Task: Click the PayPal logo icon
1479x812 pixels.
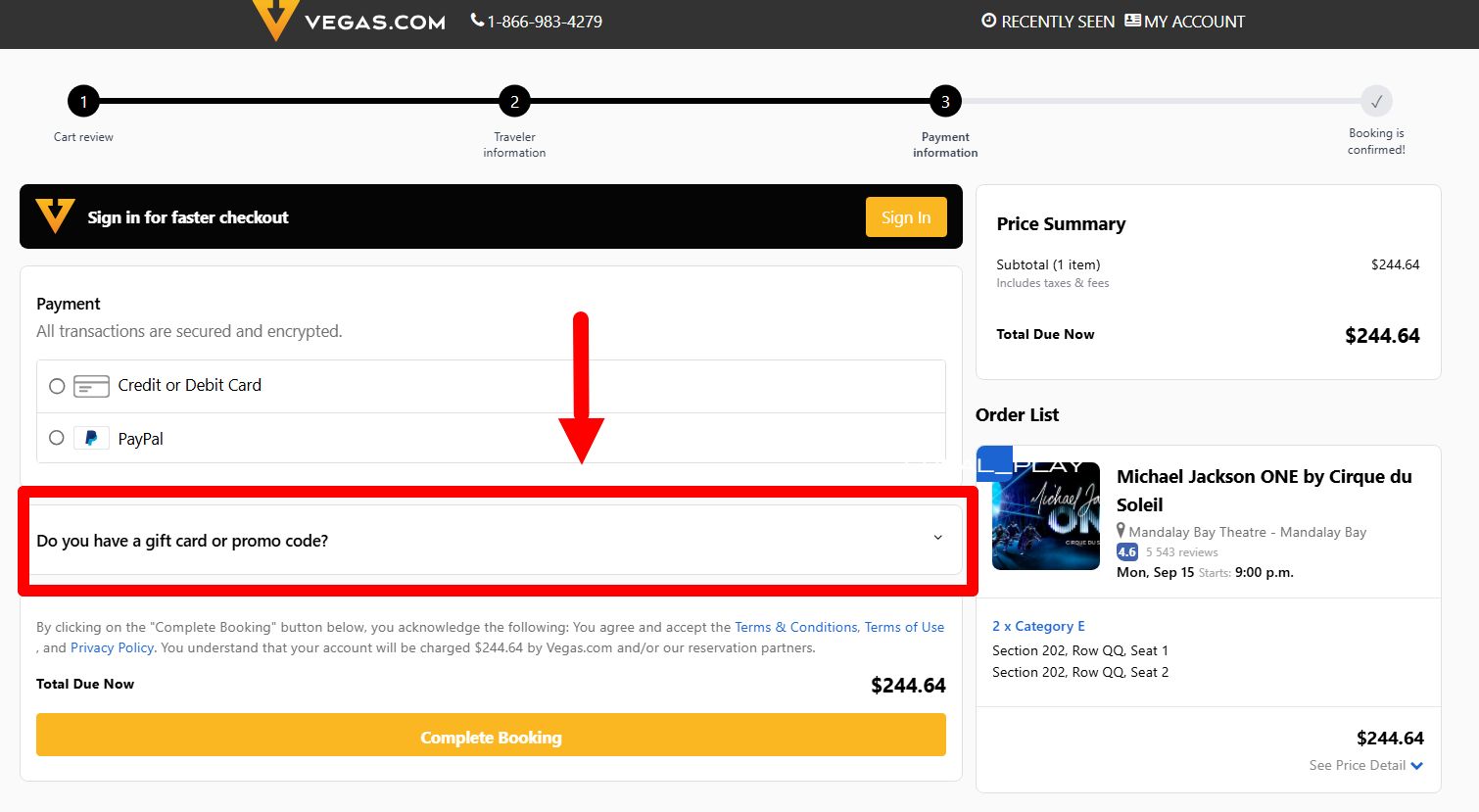Action: tap(91, 439)
